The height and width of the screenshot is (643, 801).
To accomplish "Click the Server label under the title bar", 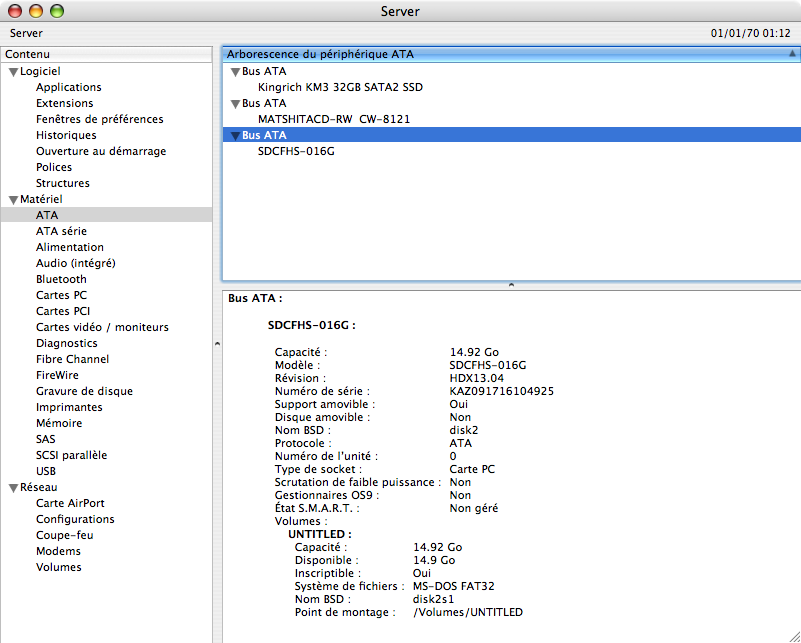I will [x=26, y=33].
